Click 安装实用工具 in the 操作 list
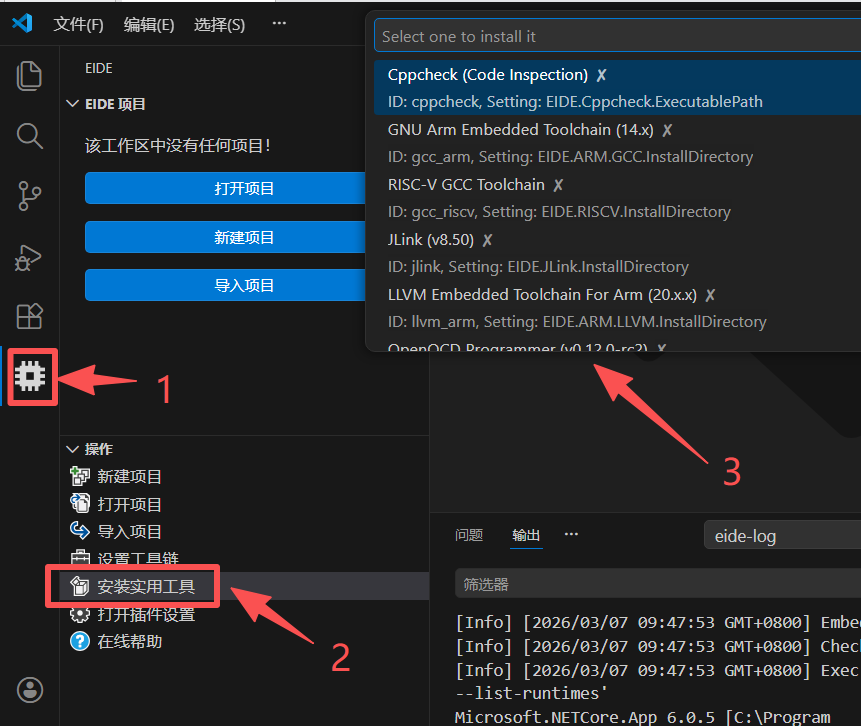Screen dimensions: 861x726 pyautogui.click(x=146, y=587)
